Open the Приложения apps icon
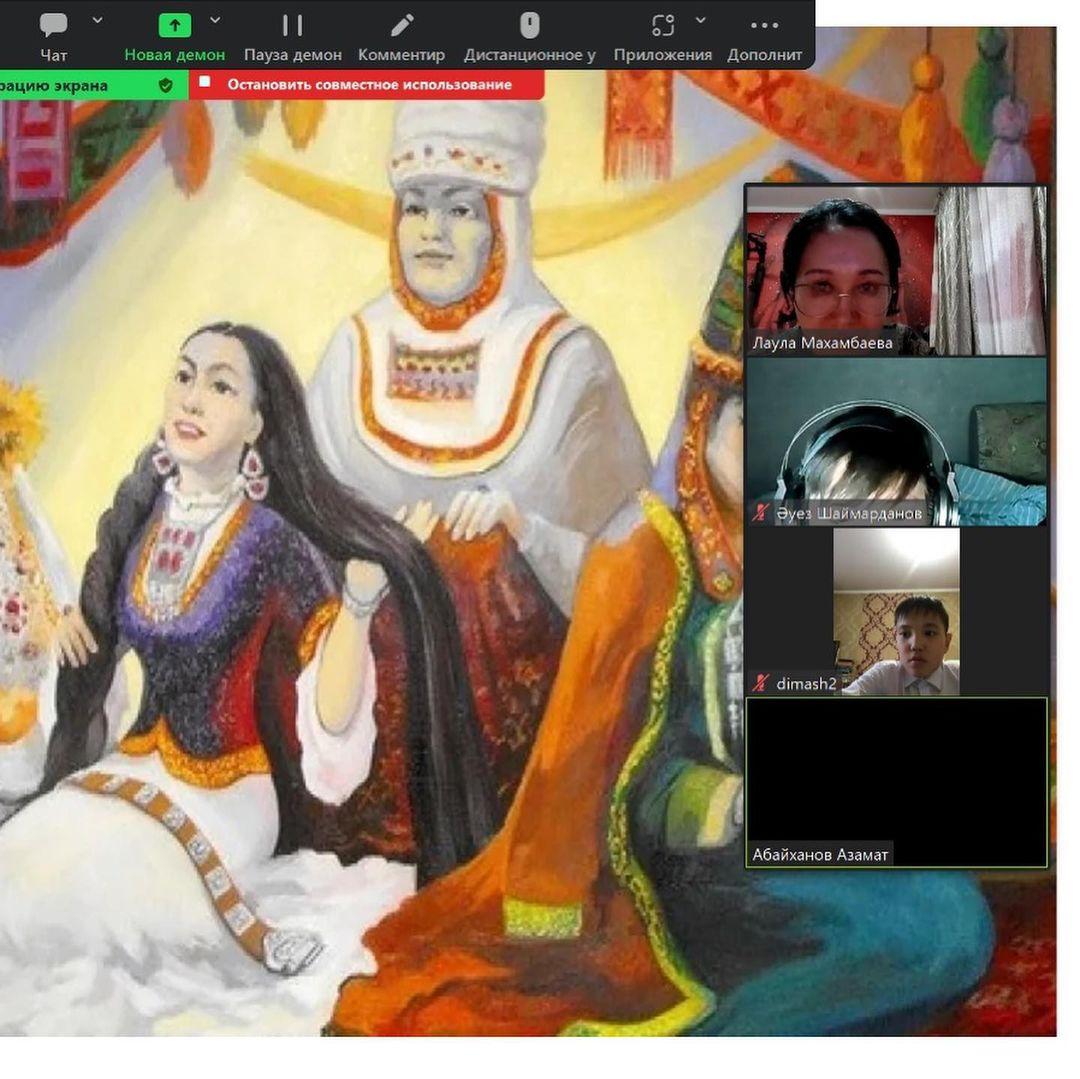Image resolution: width=1080 pixels, height=1079 pixels. [663, 25]
